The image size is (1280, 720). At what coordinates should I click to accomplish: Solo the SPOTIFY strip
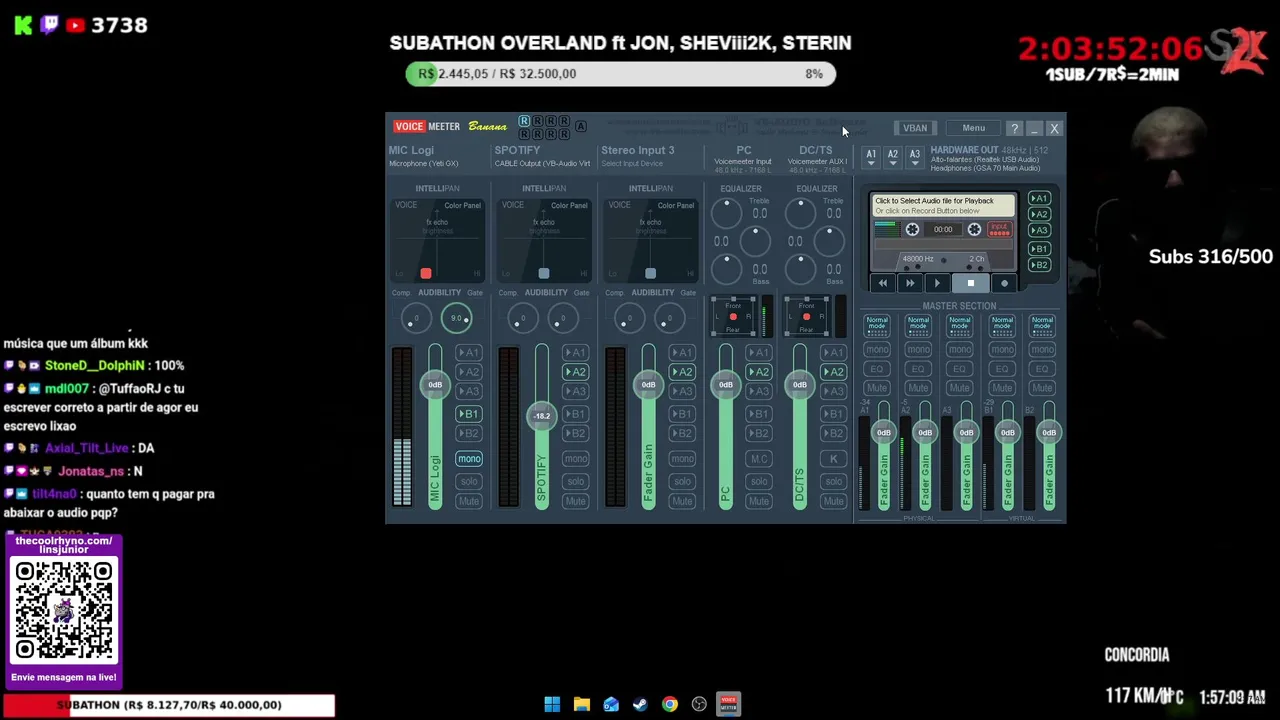575,481
